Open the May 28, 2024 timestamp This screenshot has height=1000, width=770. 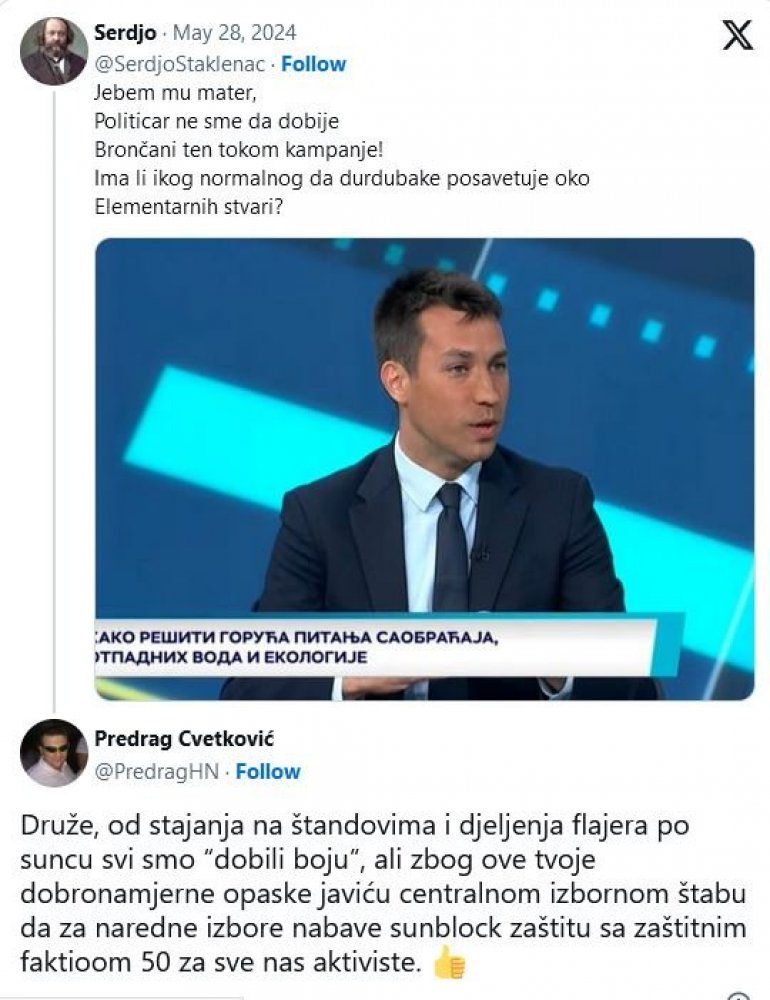click(x=234, y=33)
